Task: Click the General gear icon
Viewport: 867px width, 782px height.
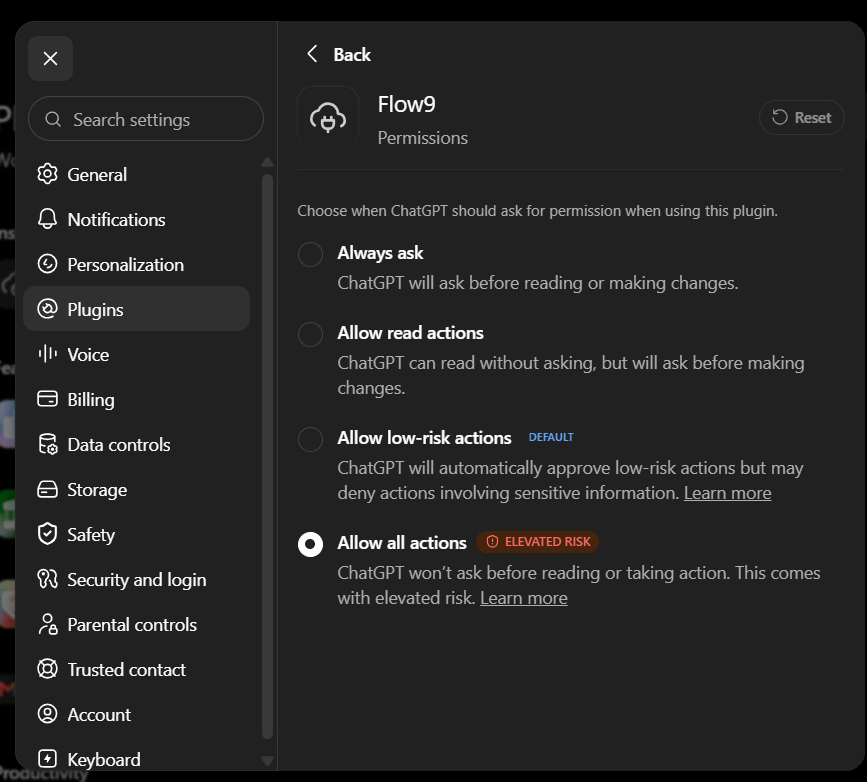Action: (x=48, y=174)
